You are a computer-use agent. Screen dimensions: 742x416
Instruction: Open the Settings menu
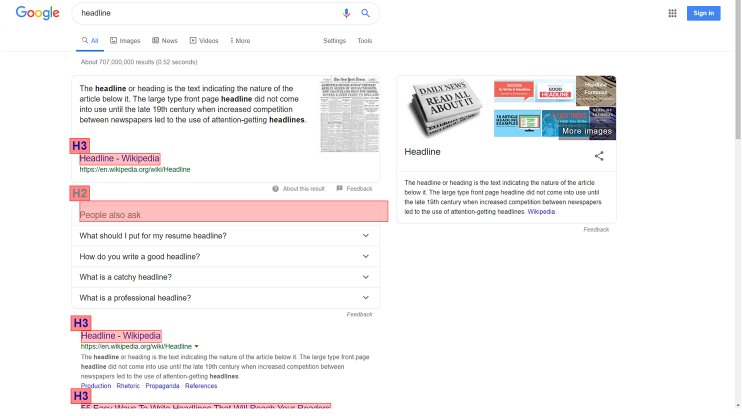pos(335,41)
